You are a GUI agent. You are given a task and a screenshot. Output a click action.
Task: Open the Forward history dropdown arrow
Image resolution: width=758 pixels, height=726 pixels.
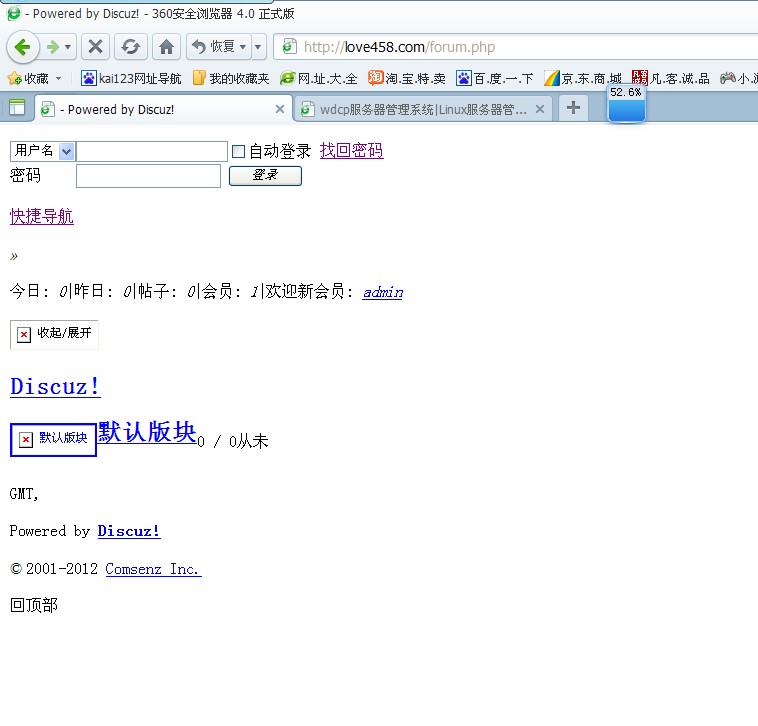pyautogui.click(x=68, y=47)
